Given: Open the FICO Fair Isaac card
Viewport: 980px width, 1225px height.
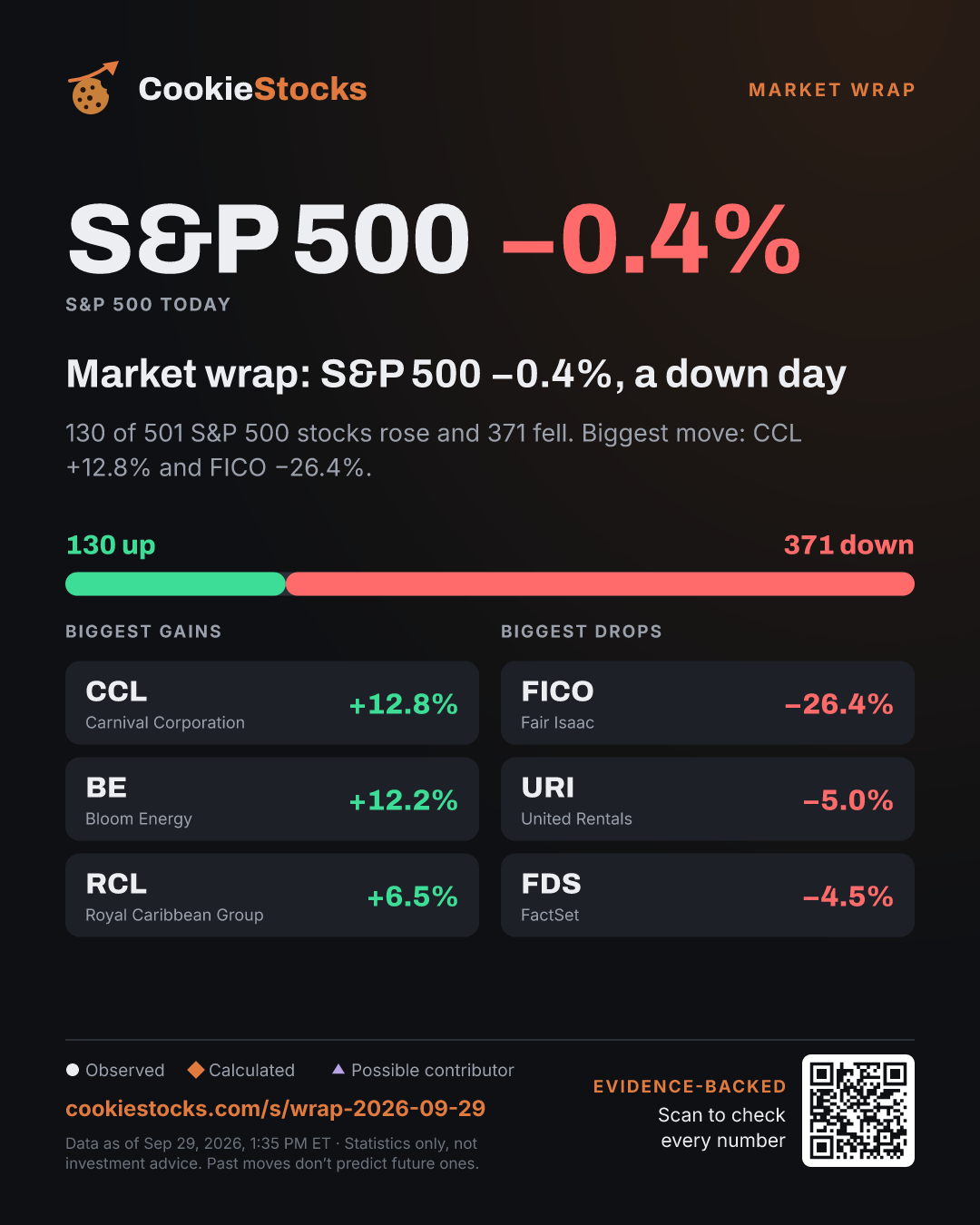Looking at the screenshot, I should [x=708, y=703].
